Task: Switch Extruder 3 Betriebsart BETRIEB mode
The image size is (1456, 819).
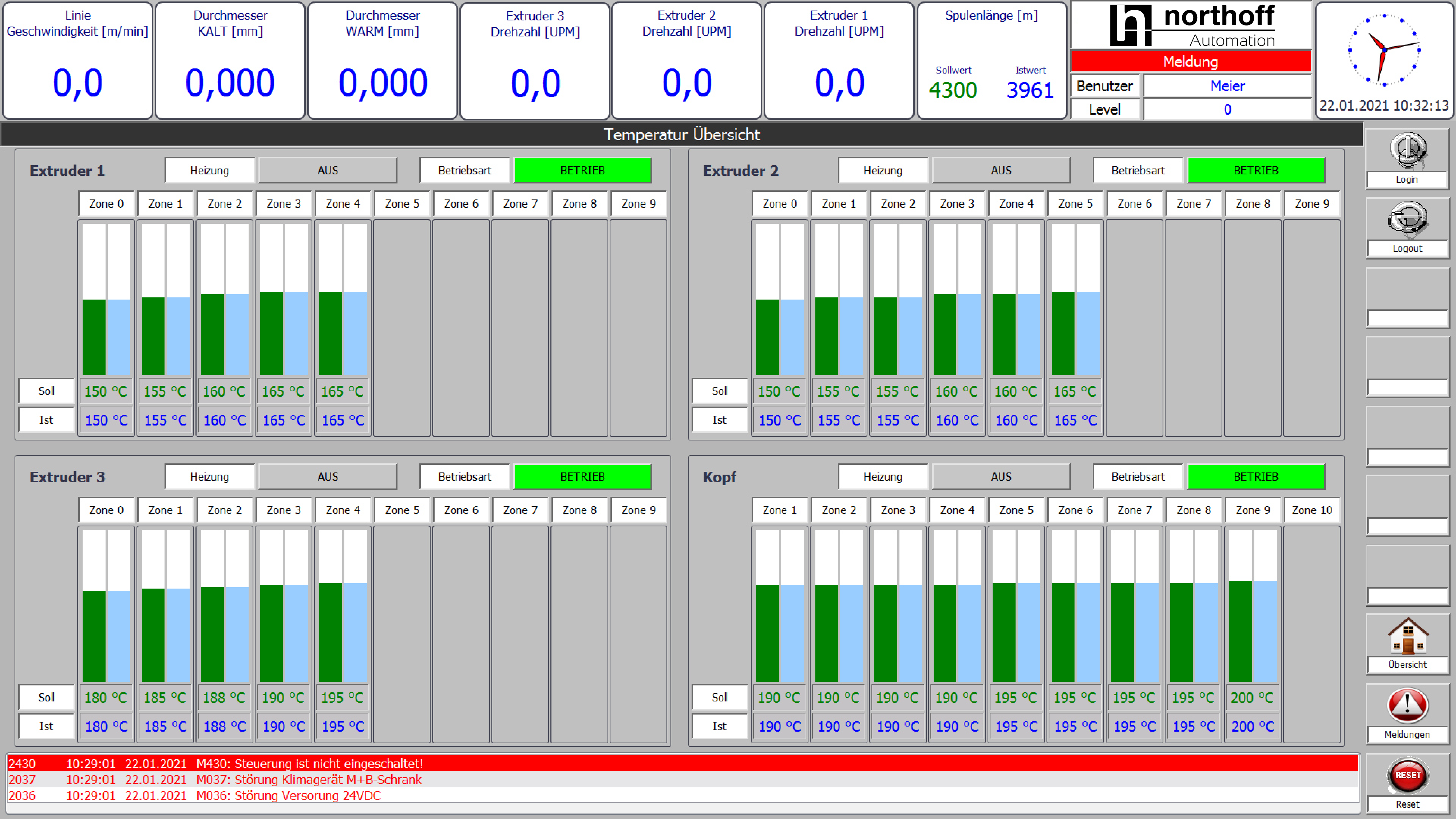Action: (x=582, y=476)
